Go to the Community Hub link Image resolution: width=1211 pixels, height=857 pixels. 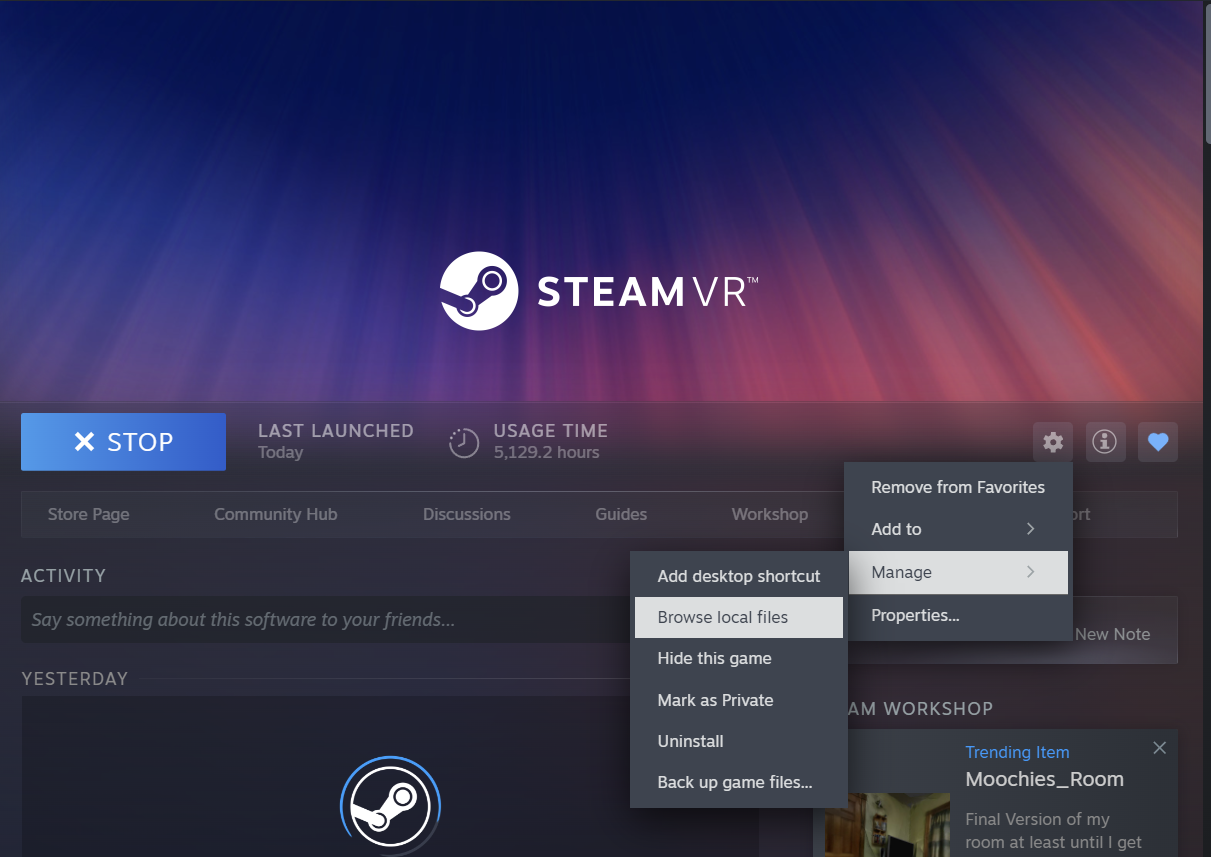point(275,514)
